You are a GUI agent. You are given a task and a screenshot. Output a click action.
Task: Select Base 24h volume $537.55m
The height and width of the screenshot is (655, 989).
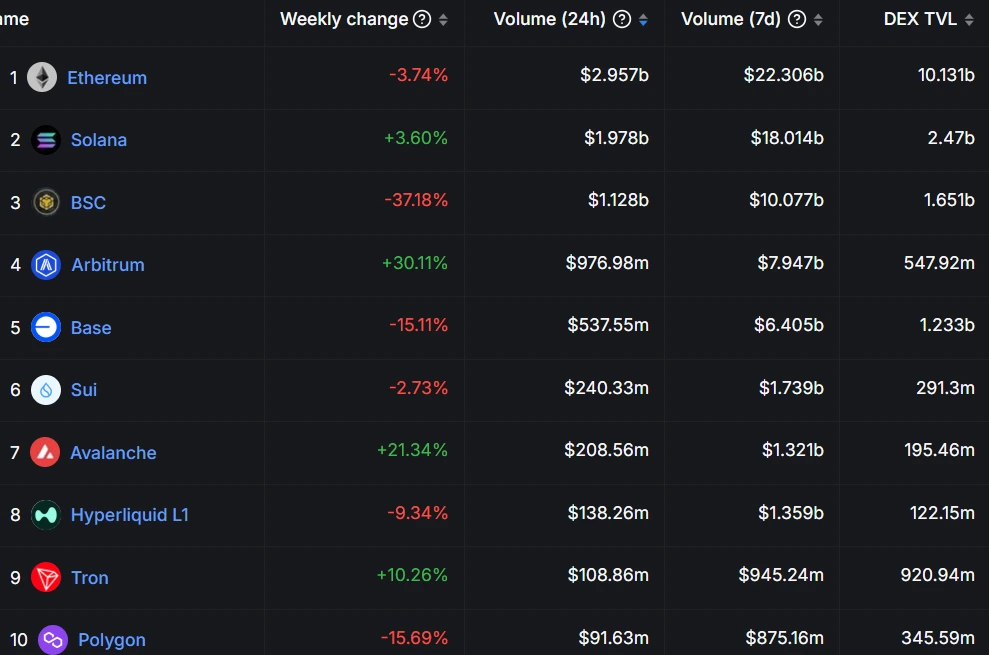(608, 325)
